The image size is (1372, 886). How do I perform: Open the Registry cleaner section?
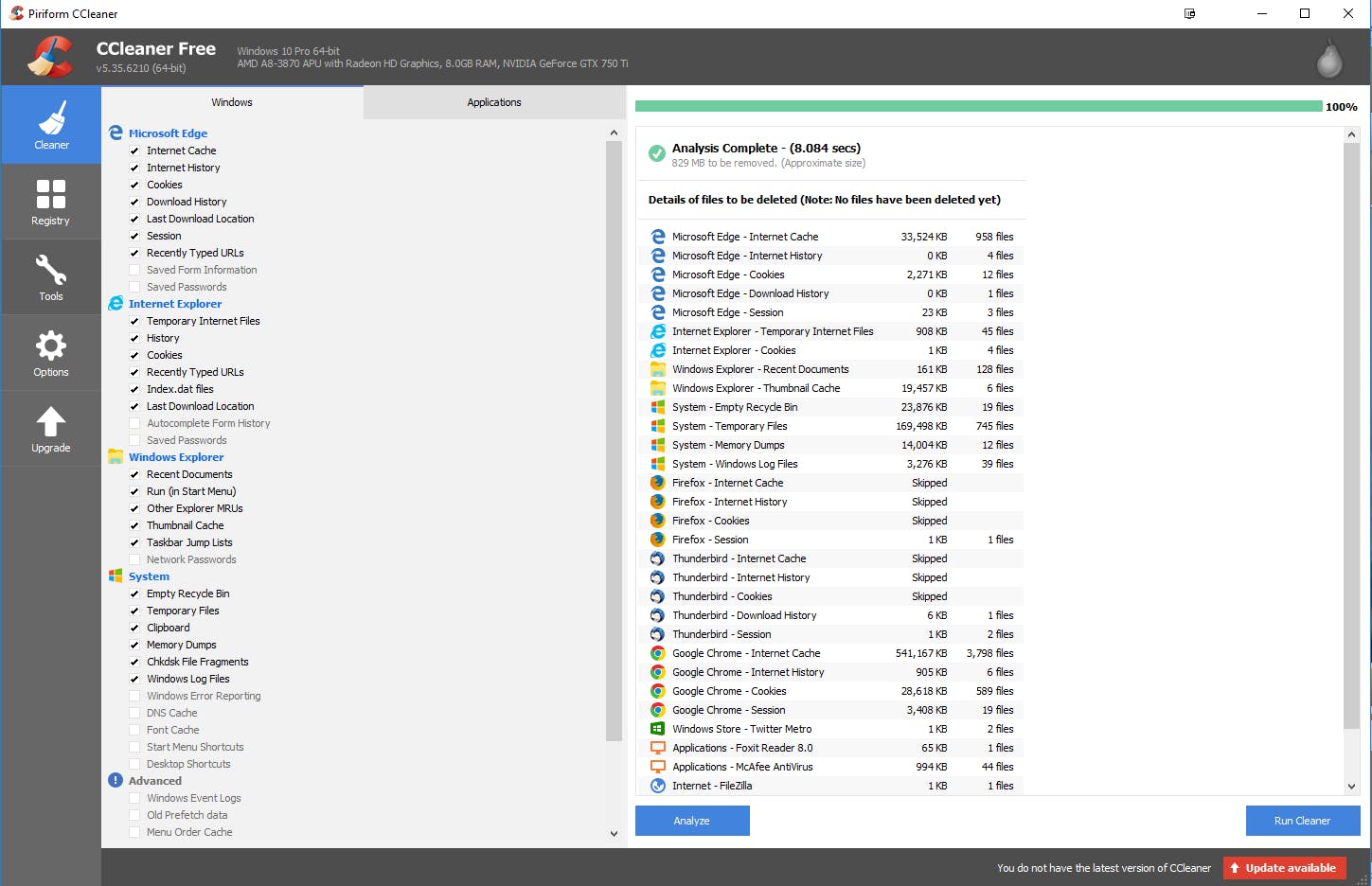click(x=50, y=202)
